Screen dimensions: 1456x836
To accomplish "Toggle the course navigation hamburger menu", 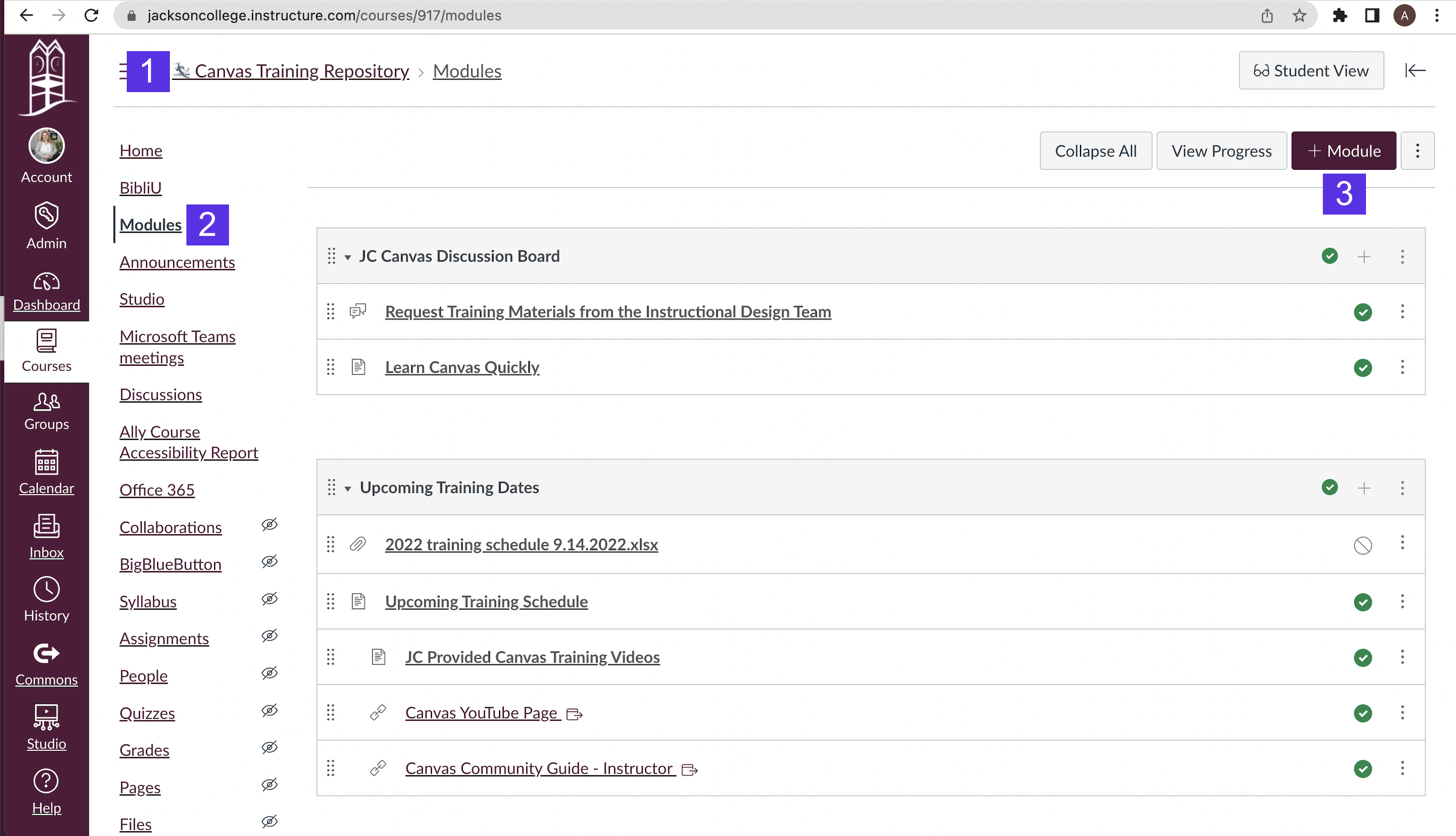I will coord(123,71).
